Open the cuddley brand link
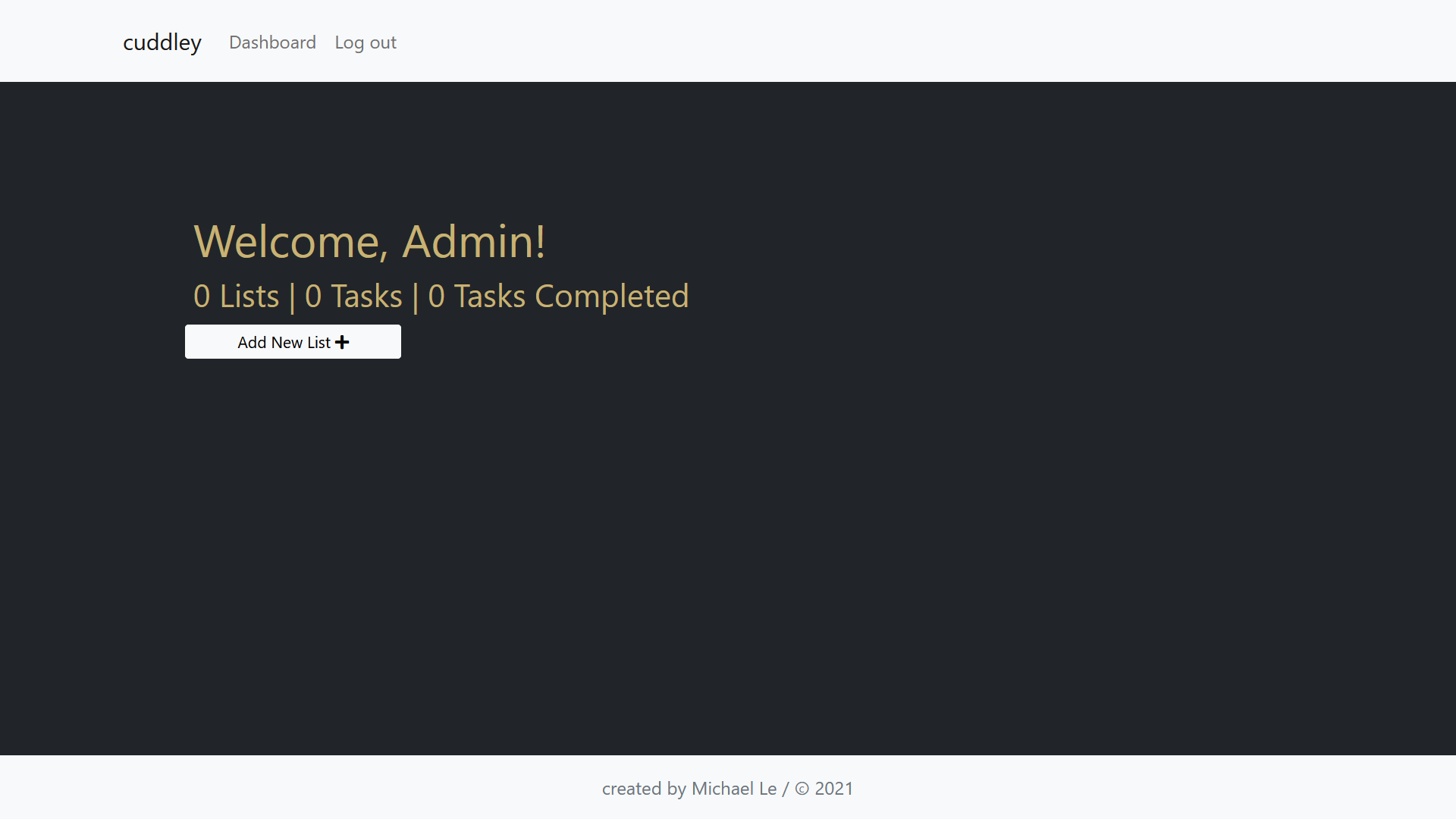The width and height of the screenshot is (1456, 819). tap(162, 42)
